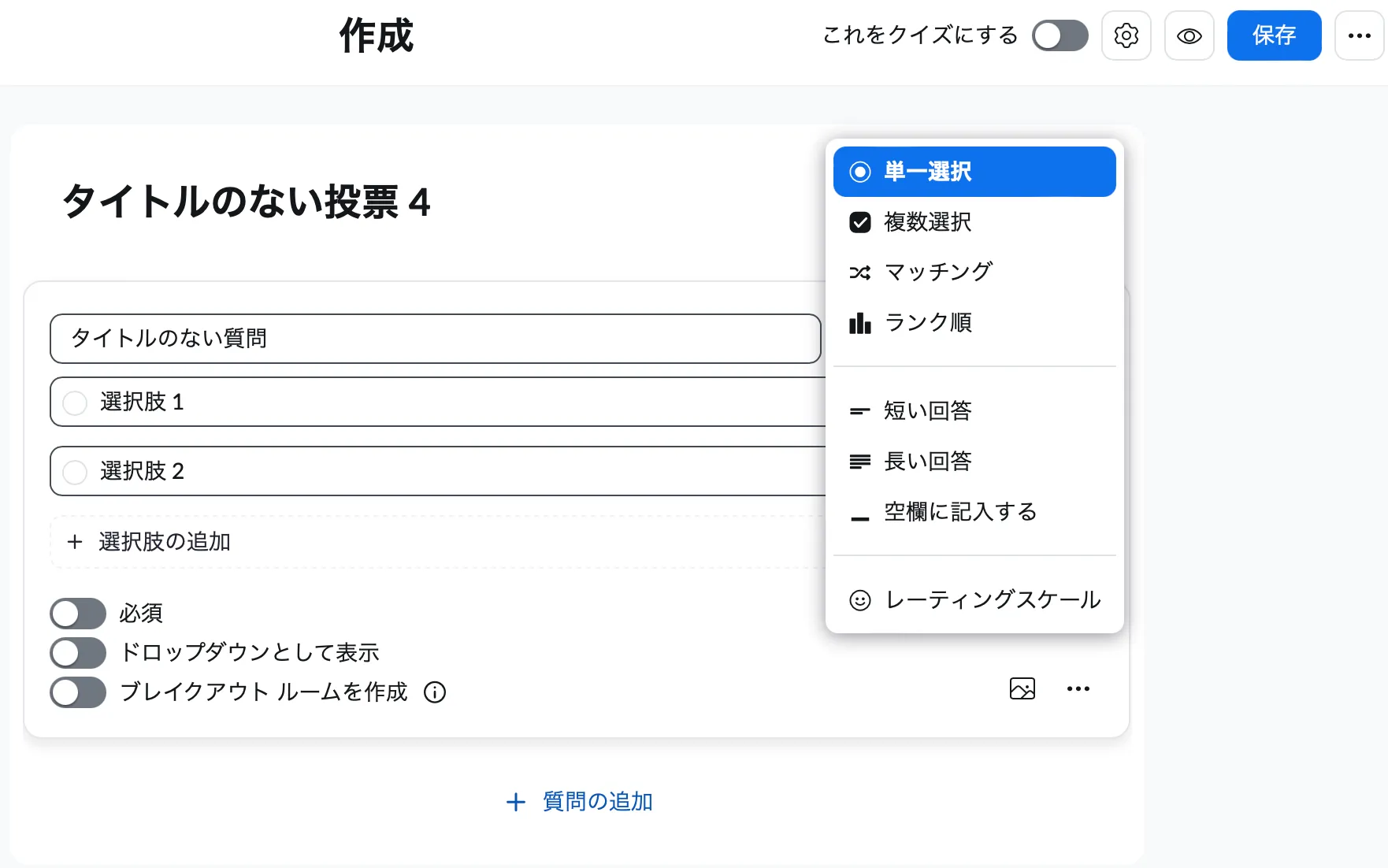Toggle ブレイクアウト ルームを作成 on

tap(77, 692)
